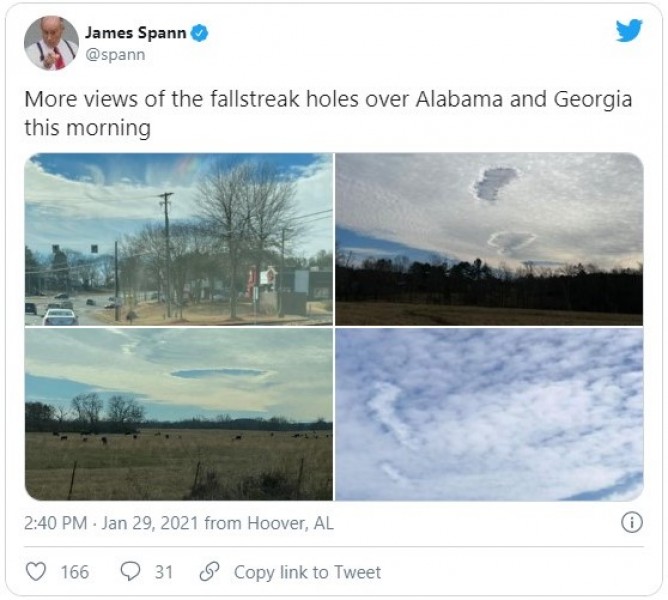Open the close-up cloud streak photo

click(x=489, y=415)
